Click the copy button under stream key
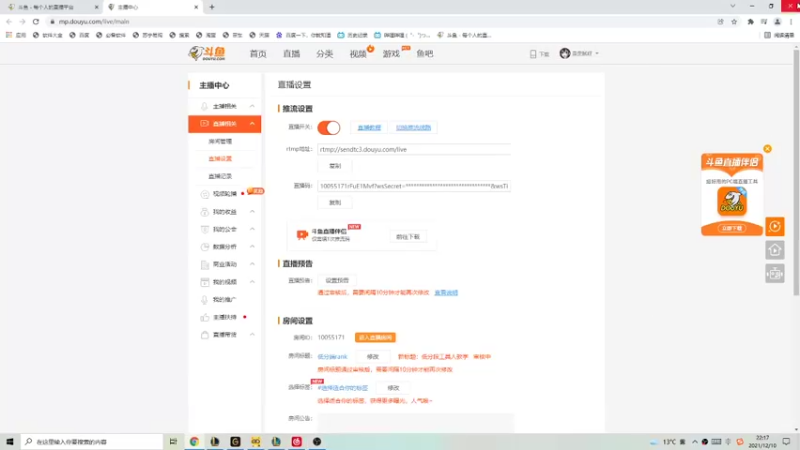 click(335, 203)
